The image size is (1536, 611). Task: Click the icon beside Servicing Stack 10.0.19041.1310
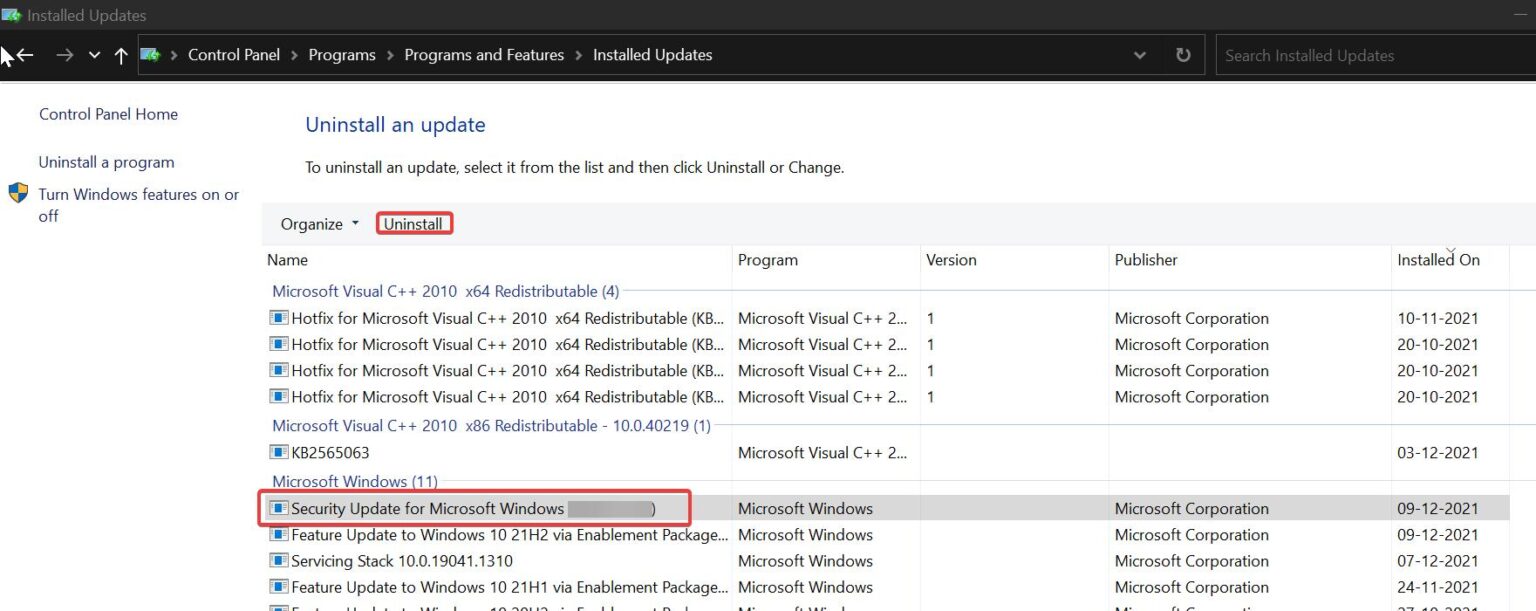pyautogui.click(x=278, y=560)
